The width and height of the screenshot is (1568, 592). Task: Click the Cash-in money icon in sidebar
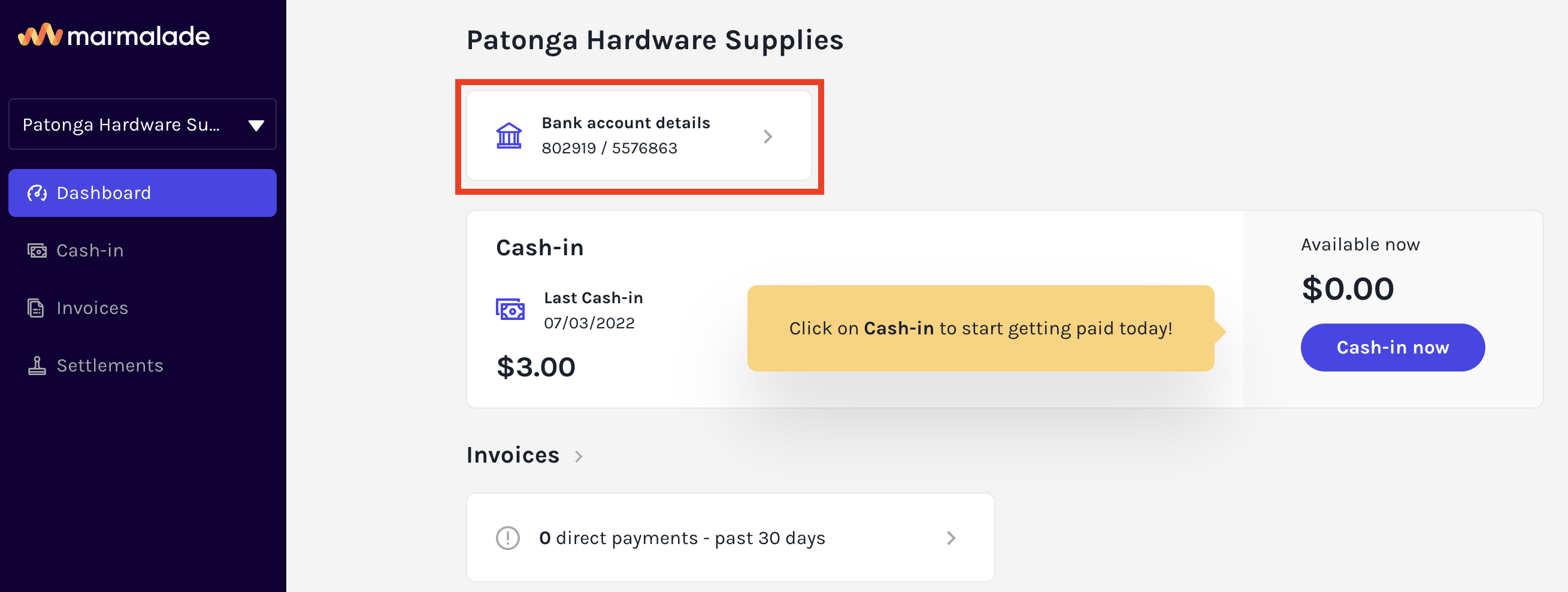click(37, 250)
